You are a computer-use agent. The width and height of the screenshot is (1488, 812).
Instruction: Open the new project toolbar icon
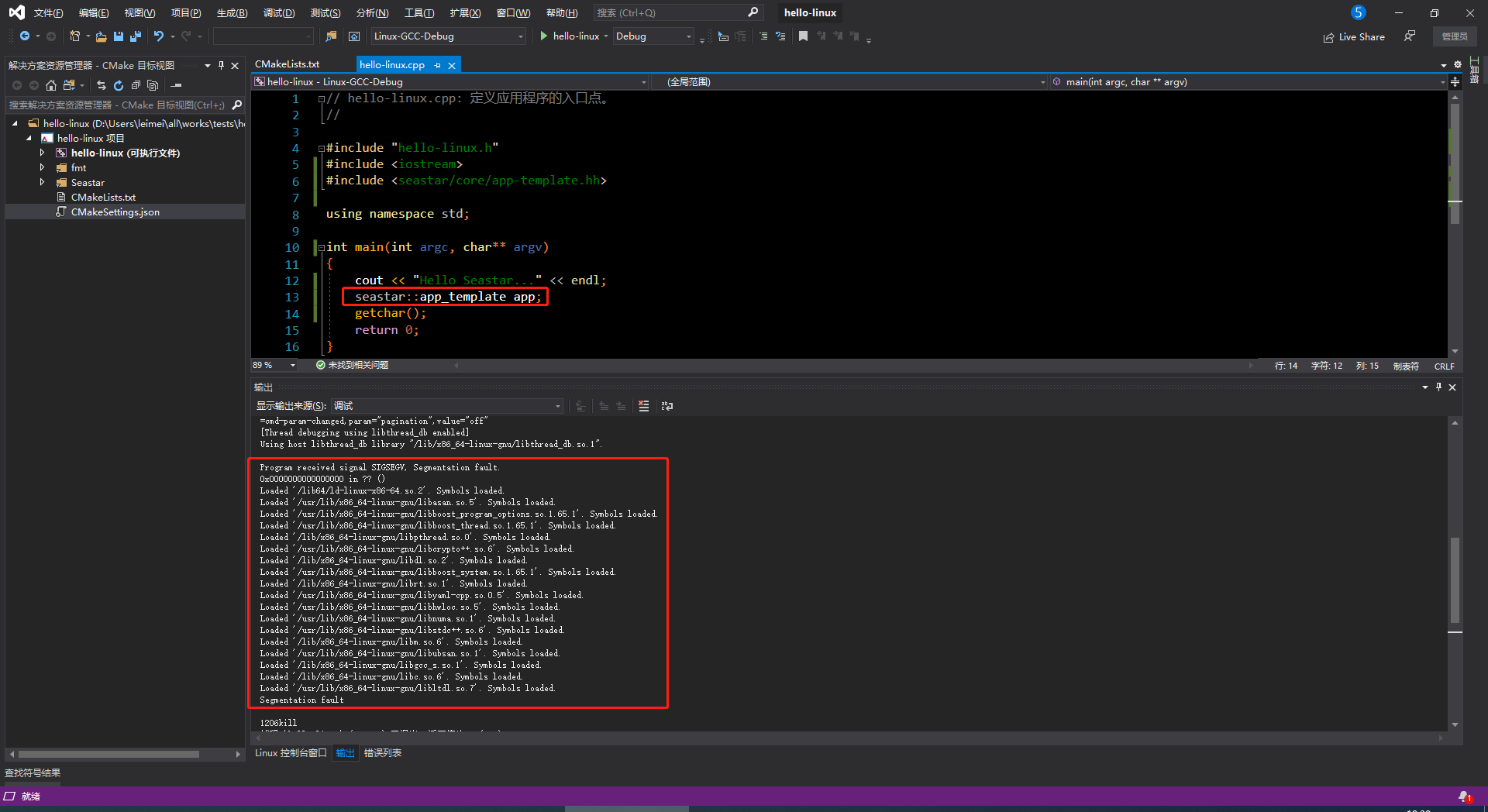(75, 36)
